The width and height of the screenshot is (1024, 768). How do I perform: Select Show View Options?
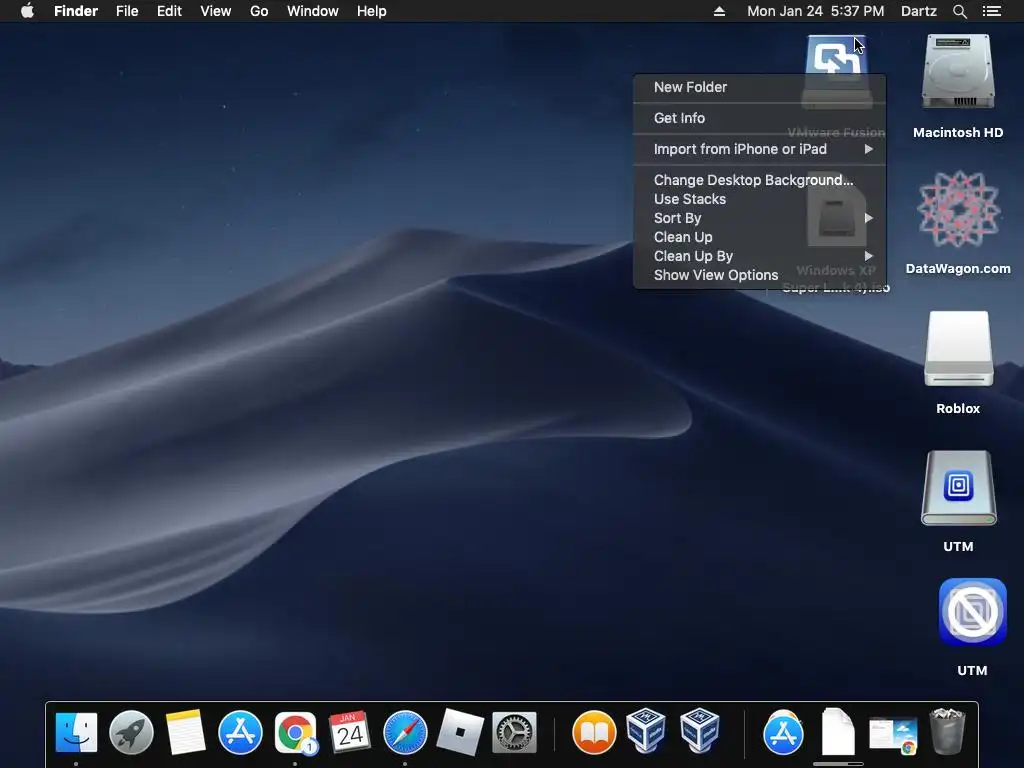pos(760,275)
